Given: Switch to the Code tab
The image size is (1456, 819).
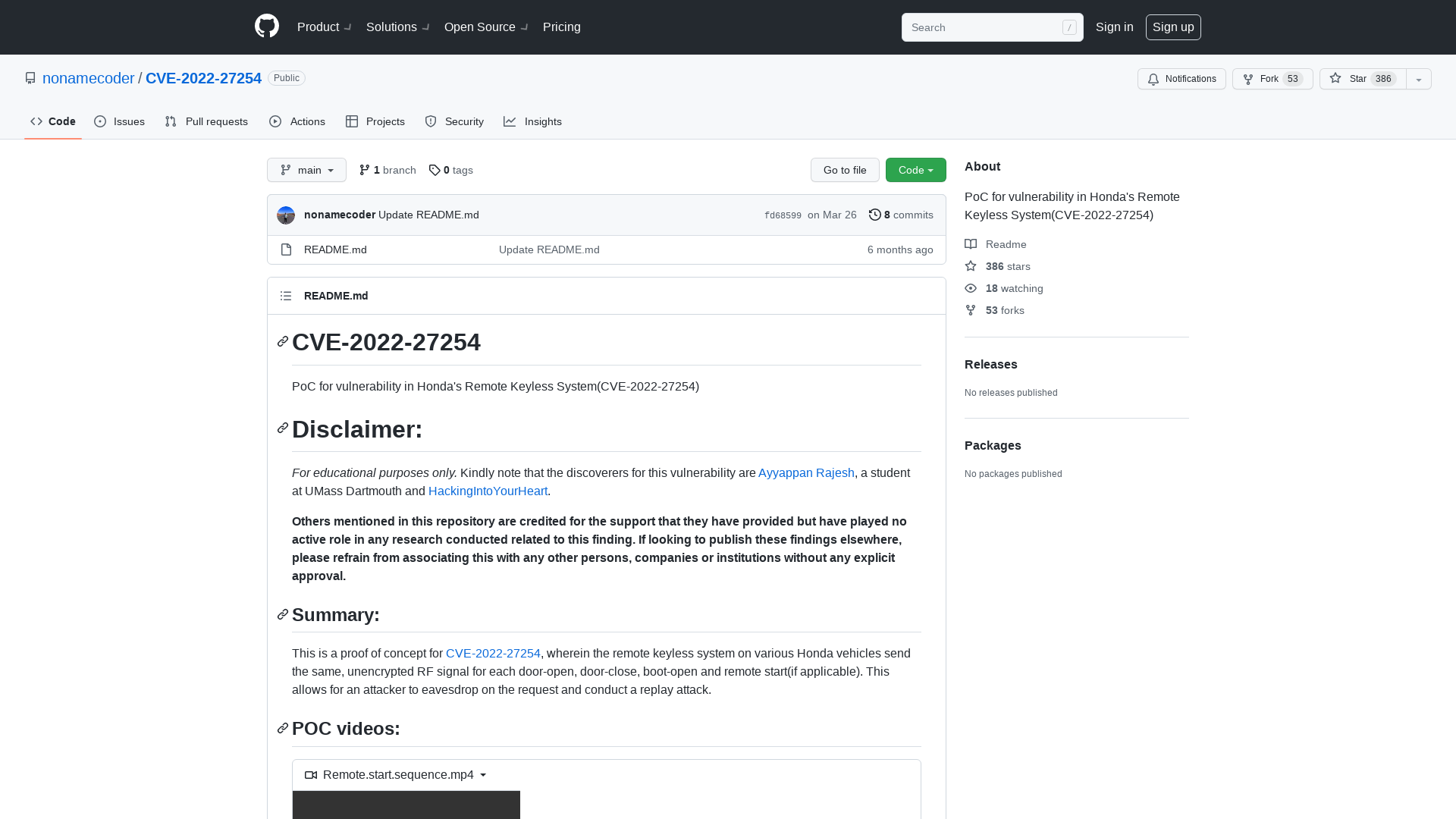Looking at the screenshot, I should (x=53, y=121).
